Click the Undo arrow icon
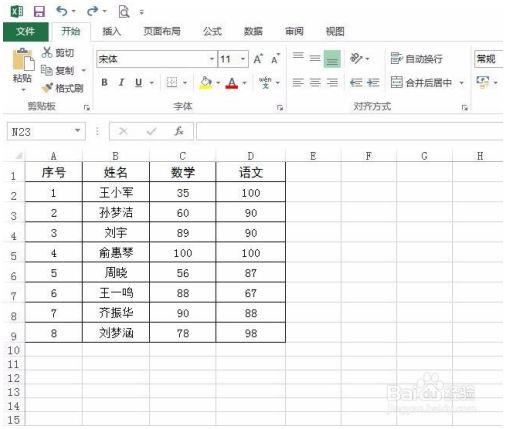The image size is (506, 429). pos(62,11)
